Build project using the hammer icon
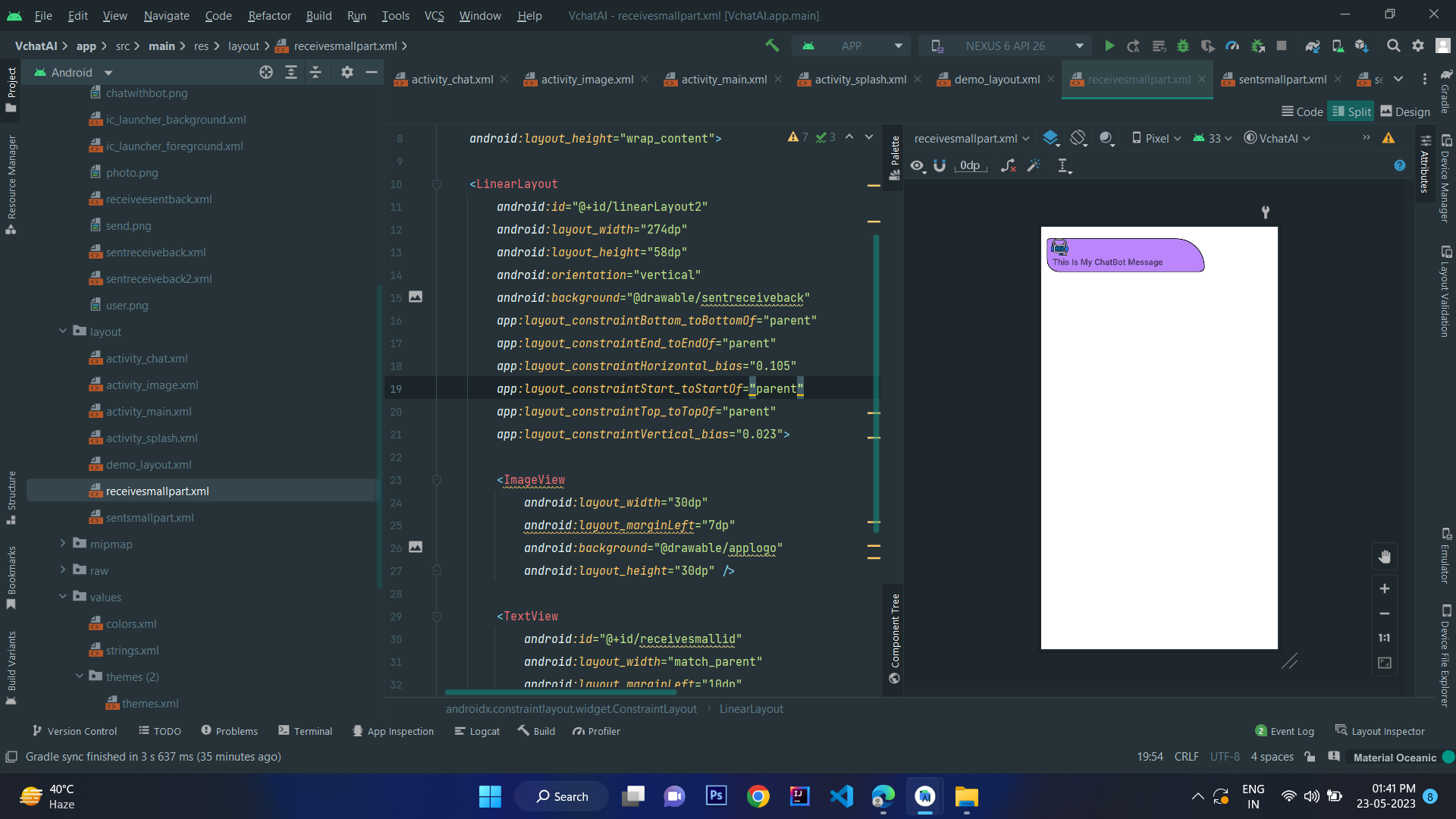 773,45
